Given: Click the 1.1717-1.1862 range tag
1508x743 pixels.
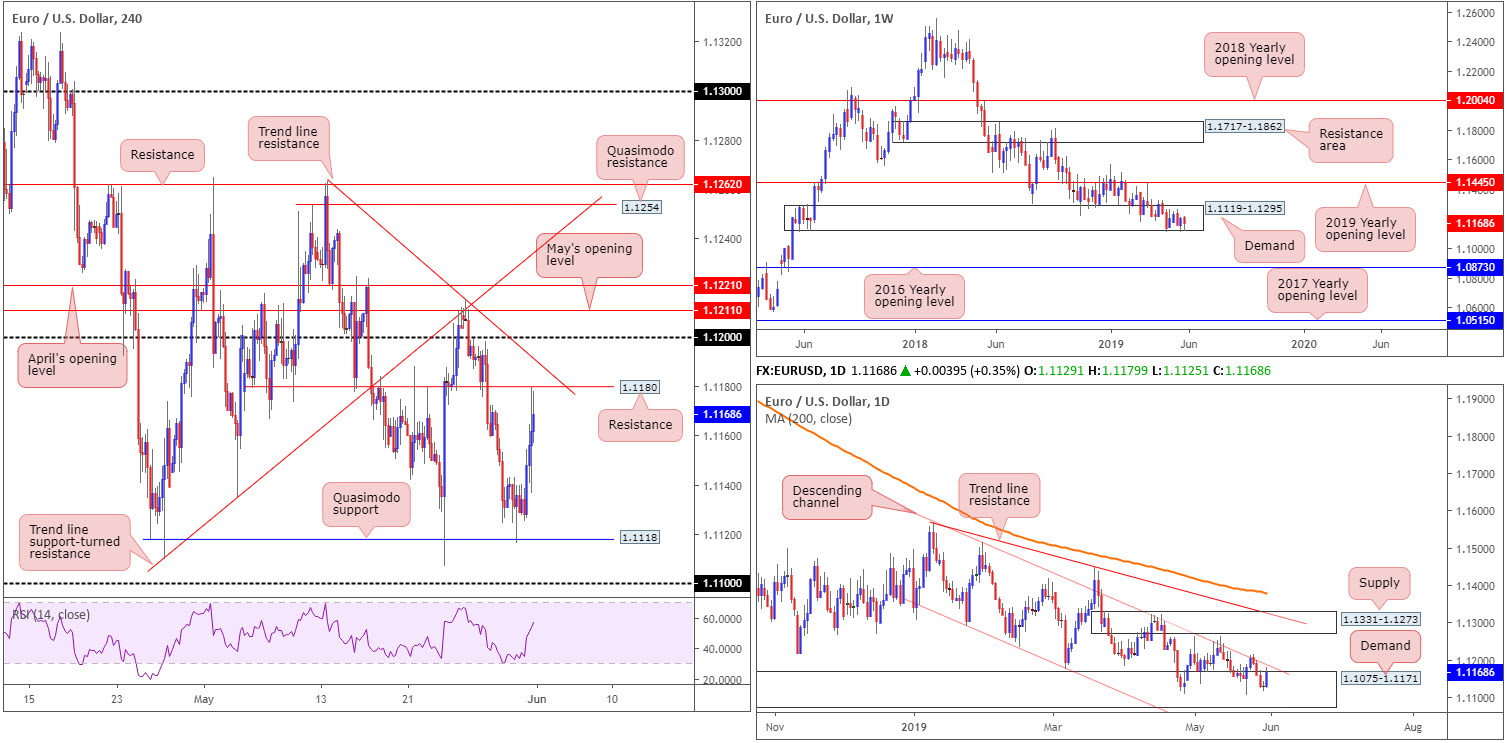Looking at the screenshot, I should [1244, 127].
